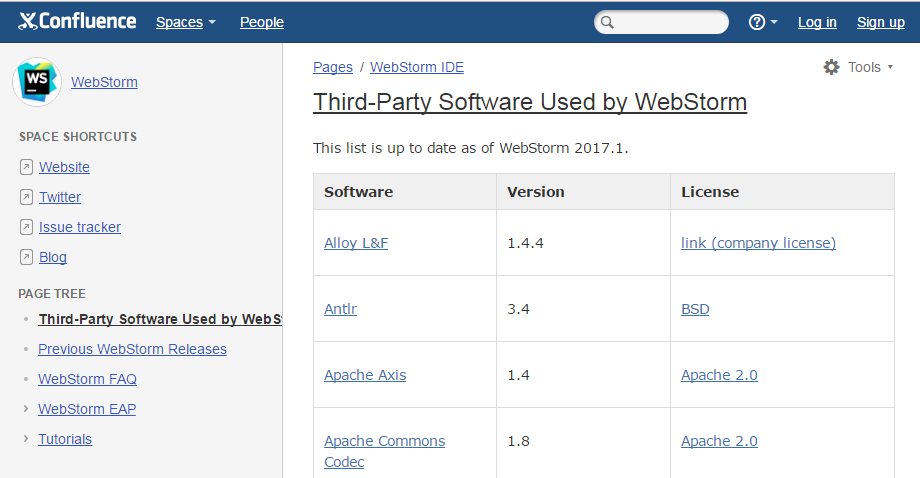Viewport: 920px width, 478px height.
Task: Click the WebStorm 2017.1 up-to-date text
Action: (471, 148)
